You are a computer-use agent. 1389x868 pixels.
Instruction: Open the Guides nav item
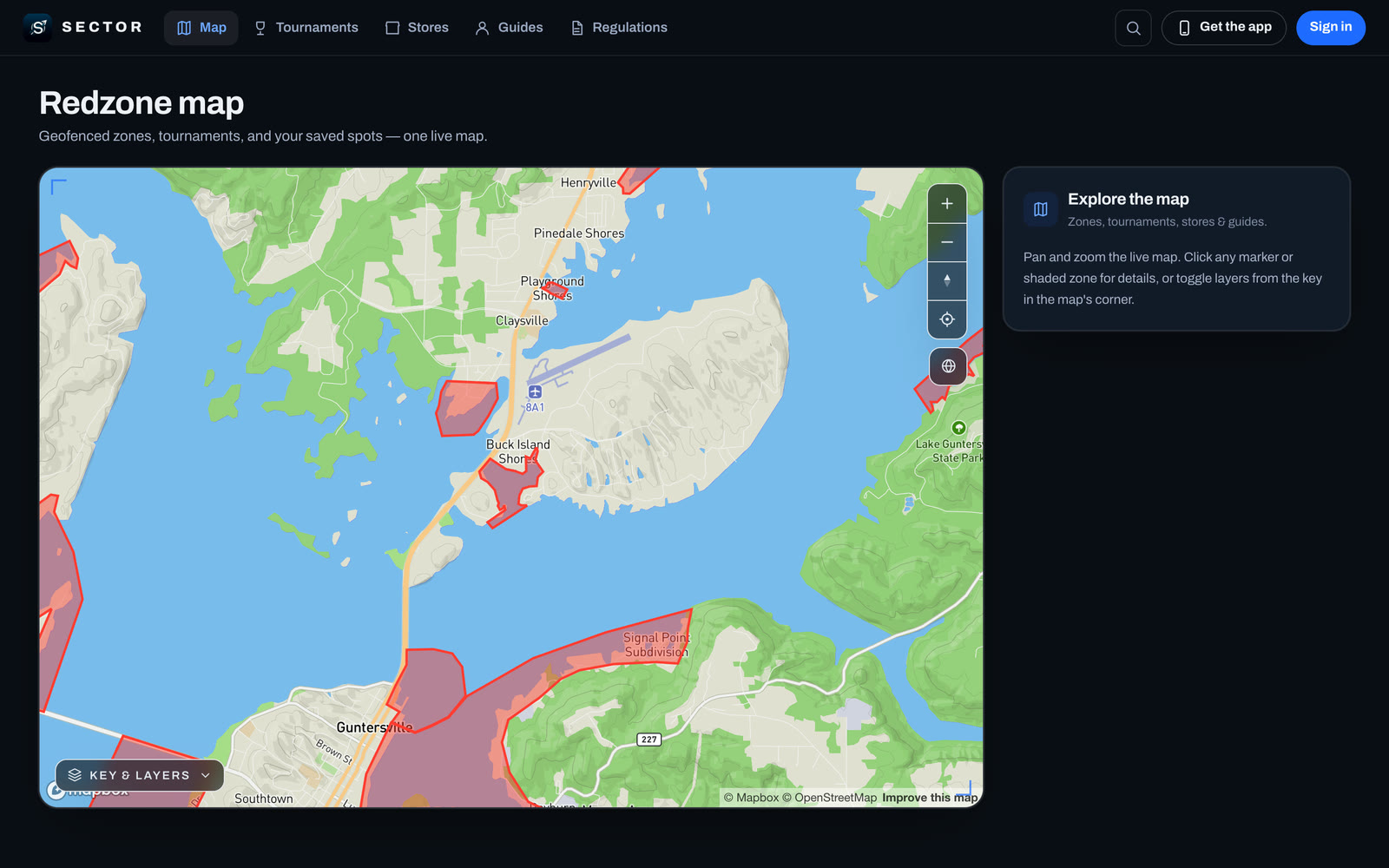pos(509,28)
